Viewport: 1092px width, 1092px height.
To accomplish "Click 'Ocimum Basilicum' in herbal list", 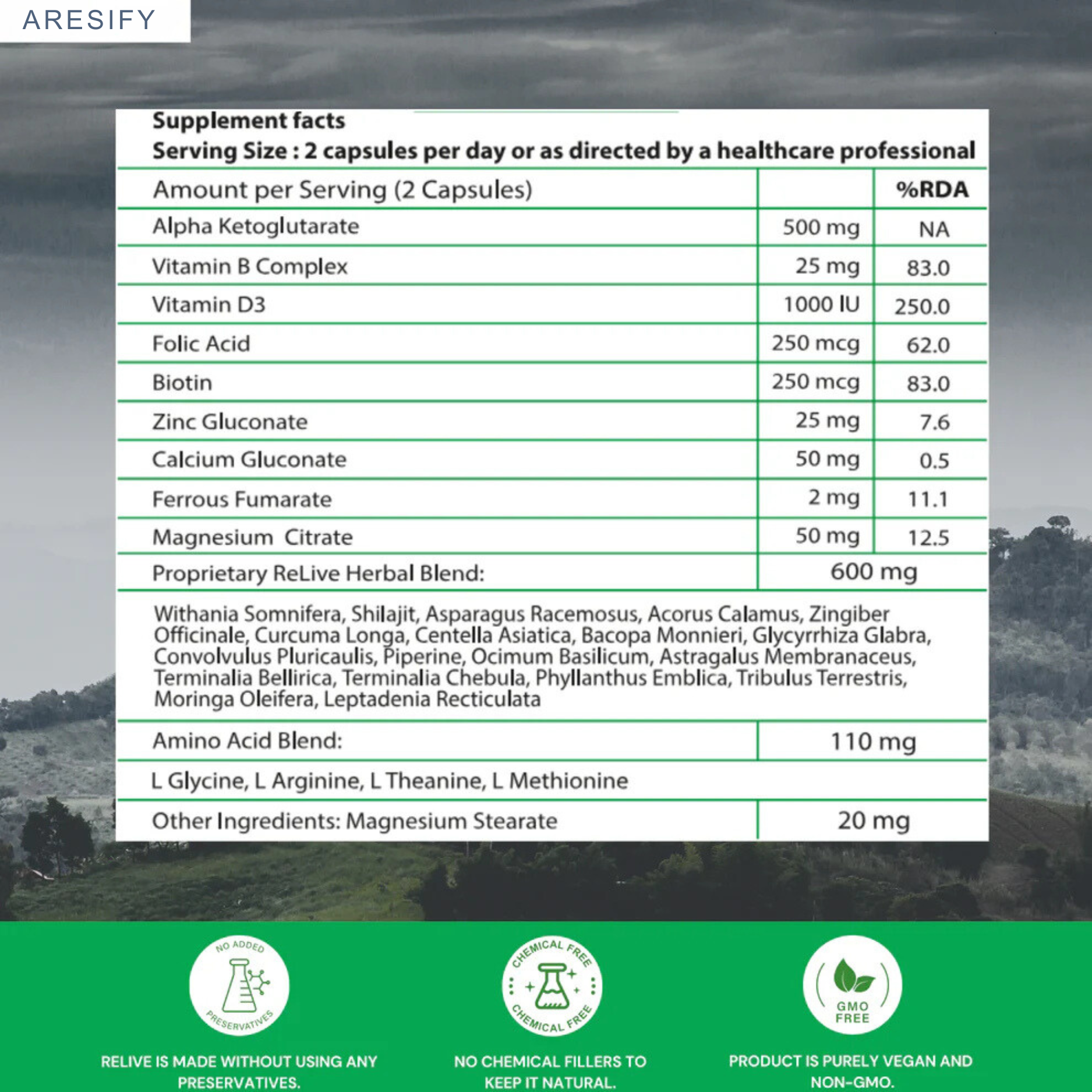I will (x=560, y=657).
